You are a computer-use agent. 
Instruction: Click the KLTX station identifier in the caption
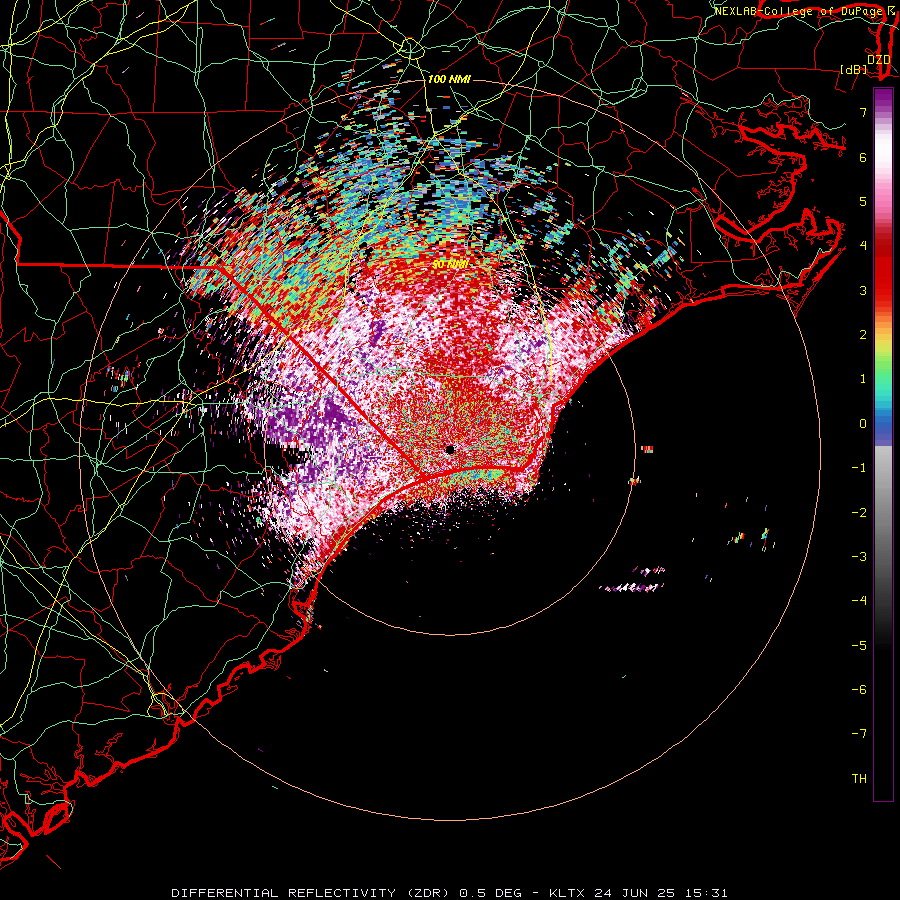(567, 893)
